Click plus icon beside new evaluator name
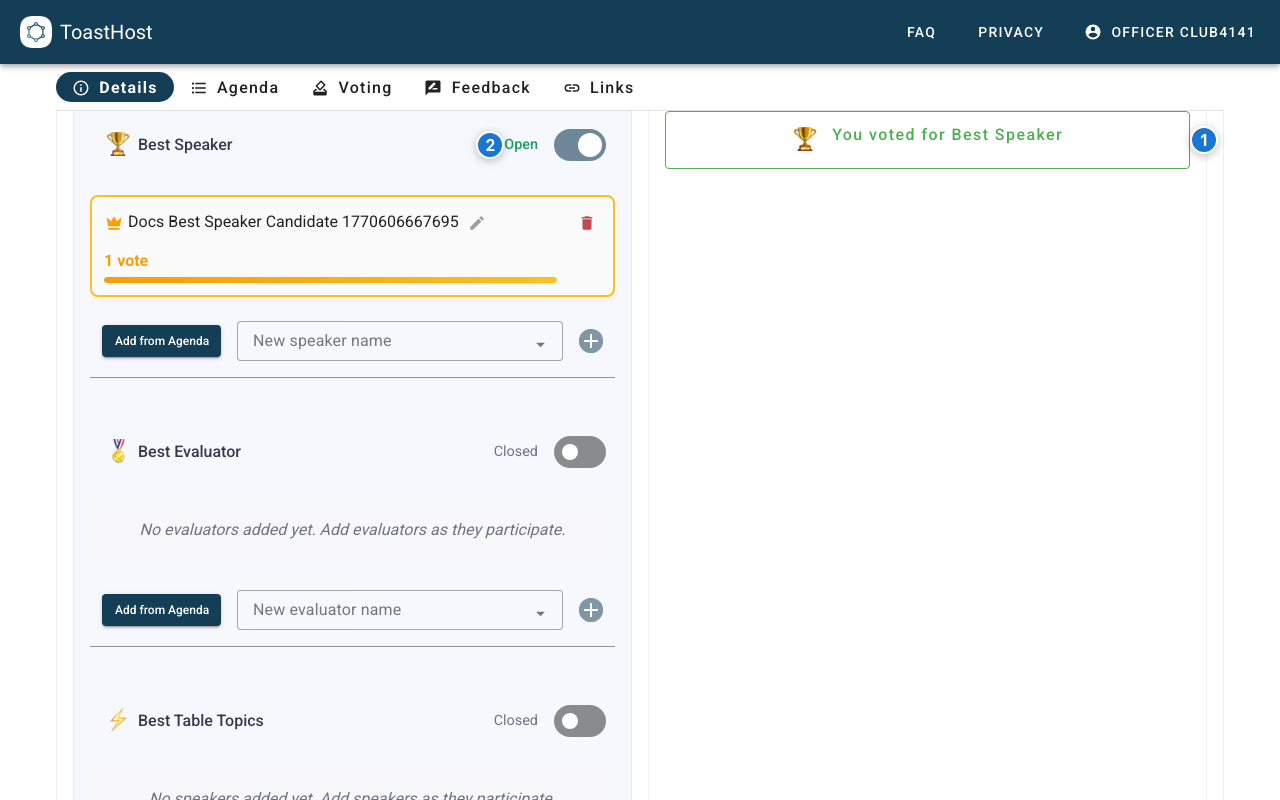The width and height of the screenshot is (1280, 800). pos(591,610)
